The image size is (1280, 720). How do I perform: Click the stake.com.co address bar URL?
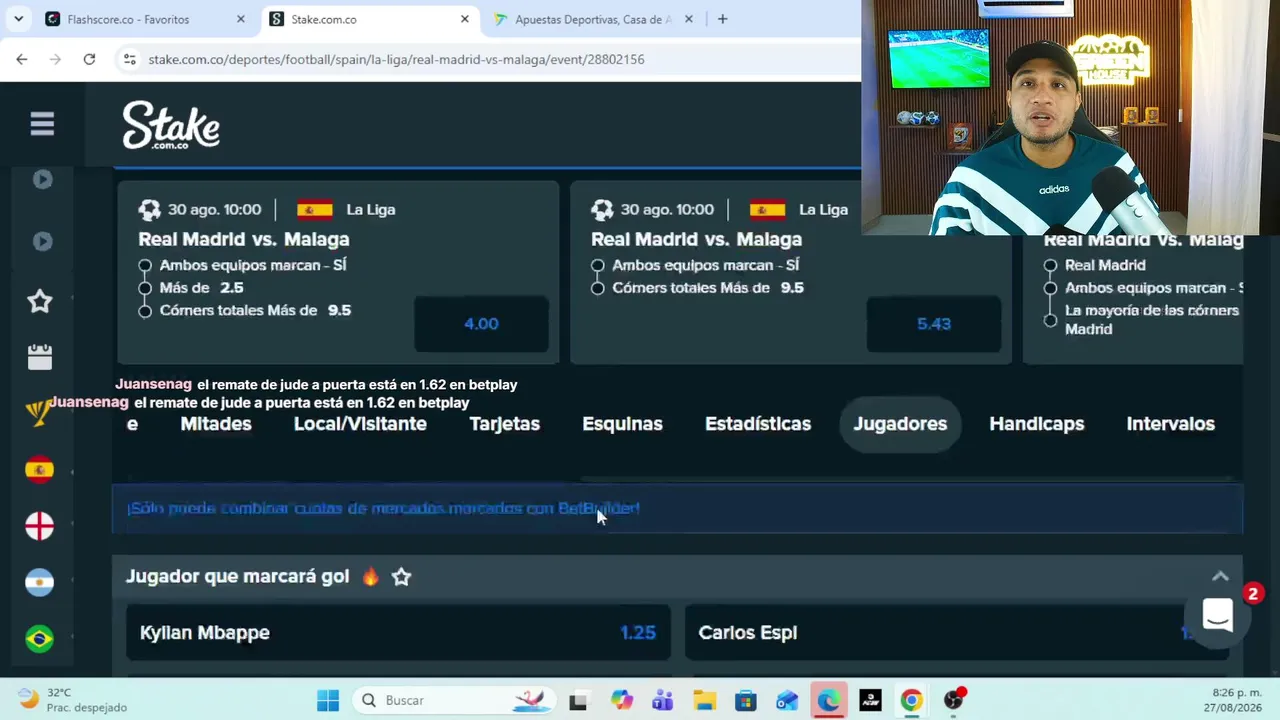click(396, 59)
